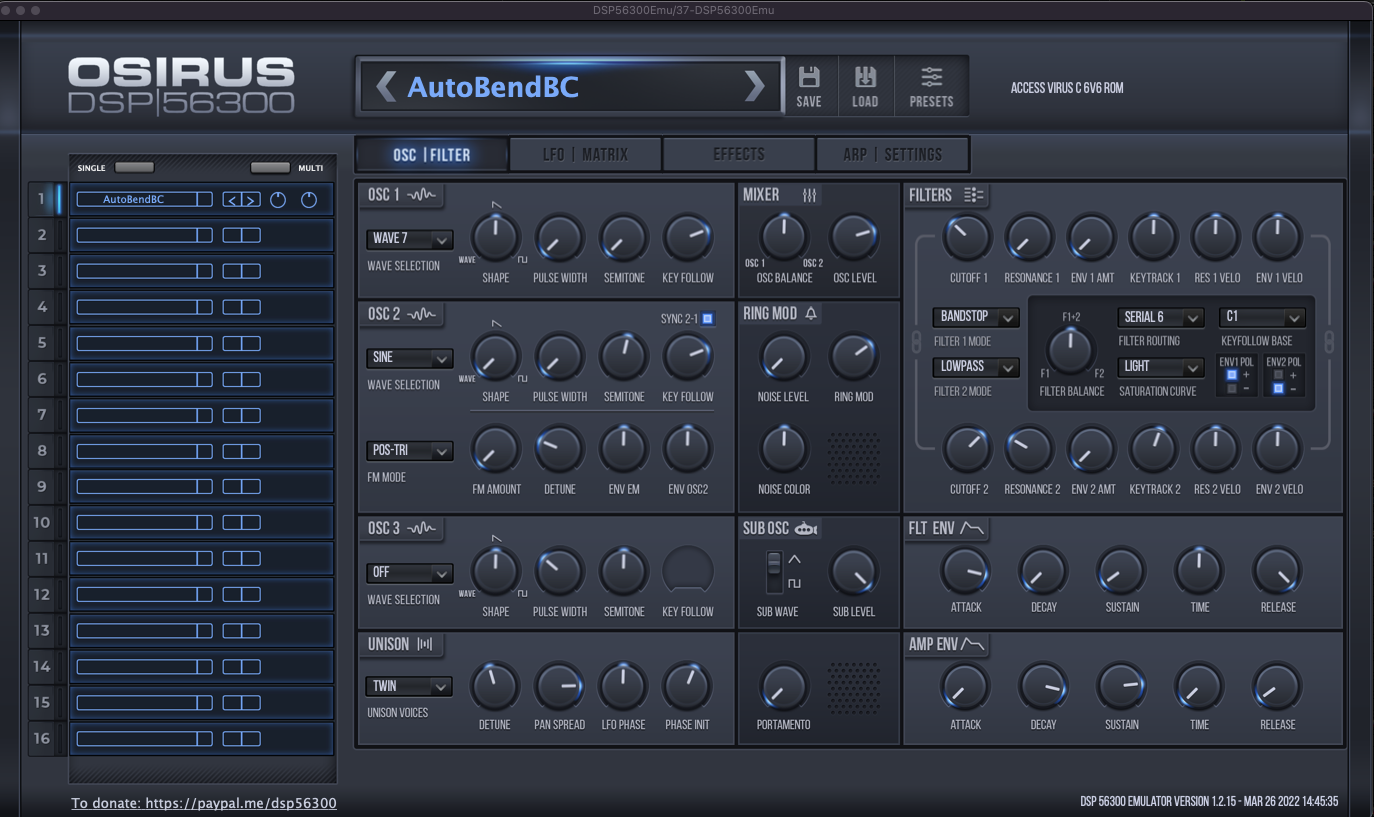Viewport: 1374px width, 817px height.
Task: Select part number 16
Action: click(42, 739)
